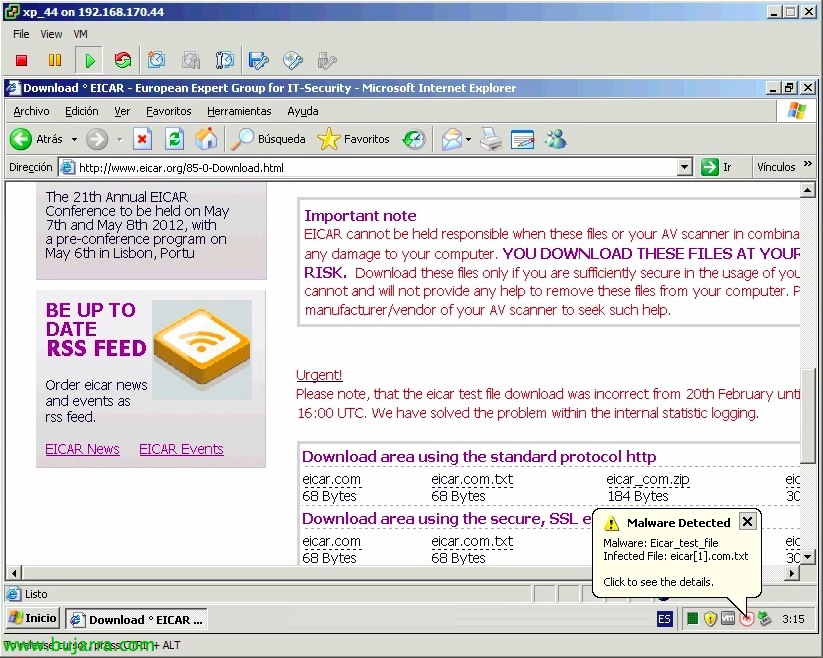Expand the Vínculos links chevron
Screen dimensions: 823x658
[808, 164]
